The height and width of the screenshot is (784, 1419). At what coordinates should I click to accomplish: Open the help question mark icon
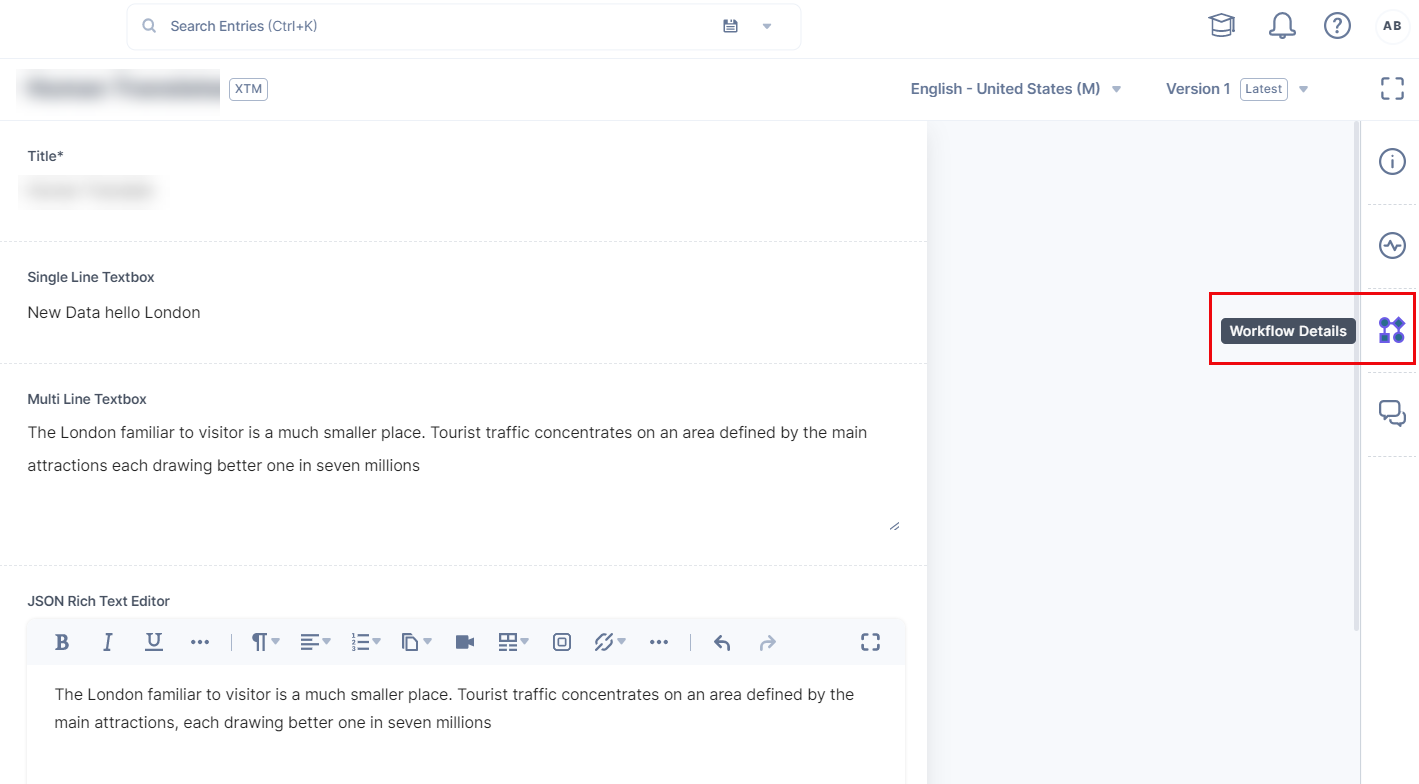click(x=1337, y=26)
